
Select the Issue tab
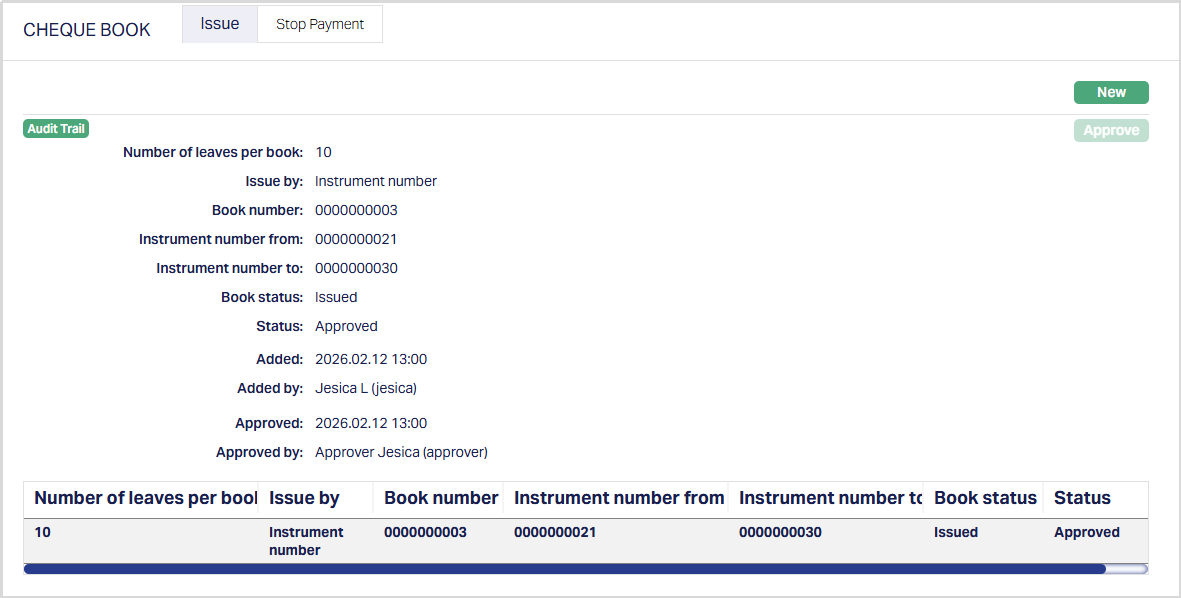tap(219, 24)
